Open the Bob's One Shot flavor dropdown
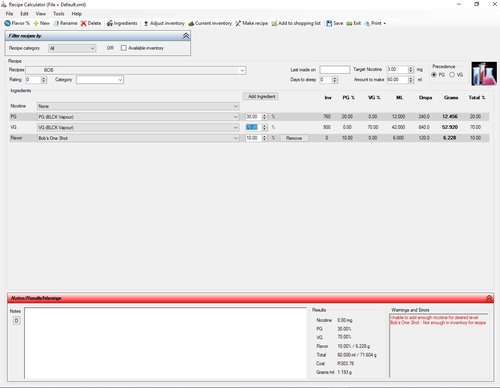Image resolution: width=500 pixels, height=388 pixels. [138, 138]
